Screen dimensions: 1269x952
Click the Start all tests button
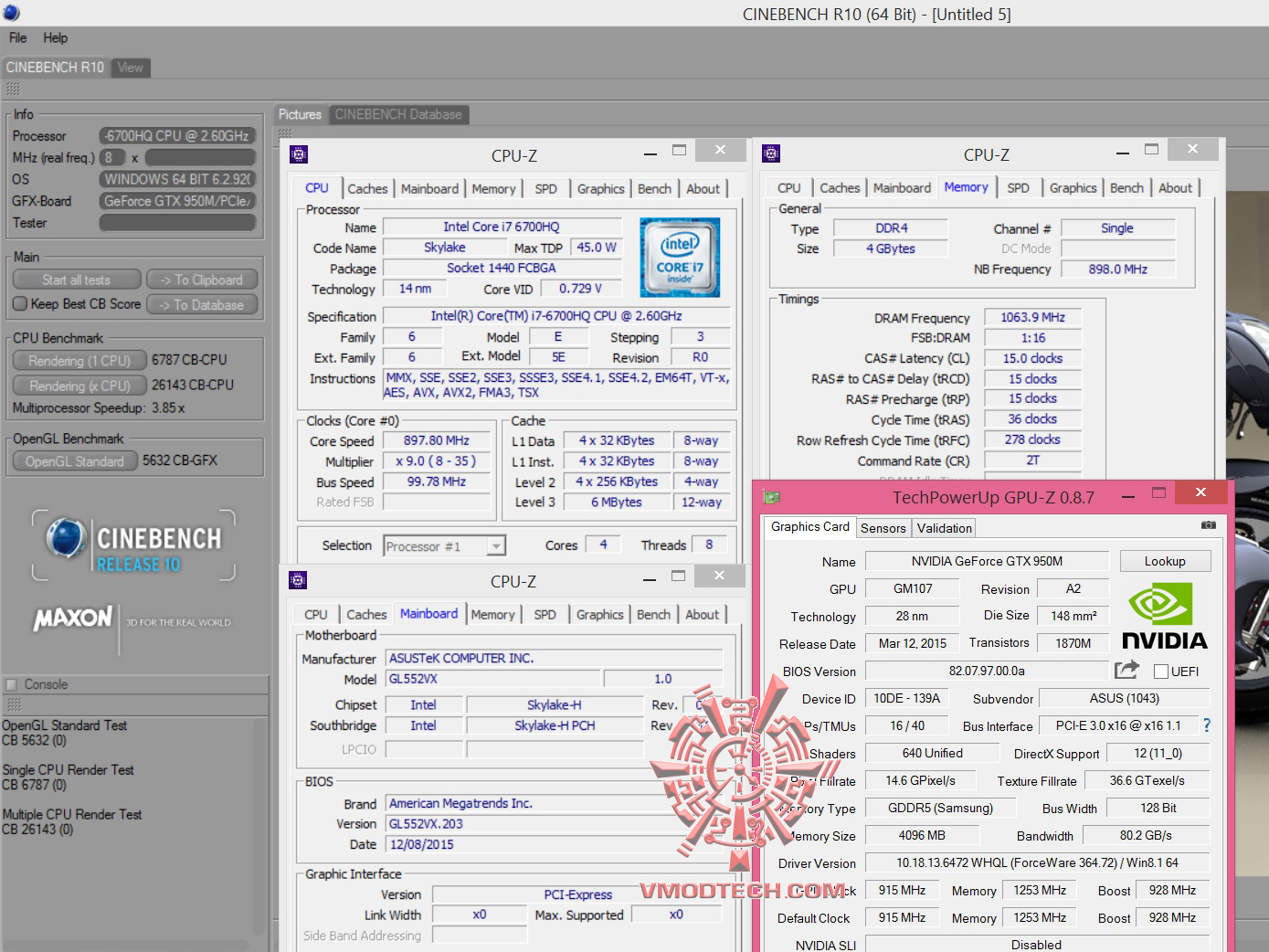(77, 280)
